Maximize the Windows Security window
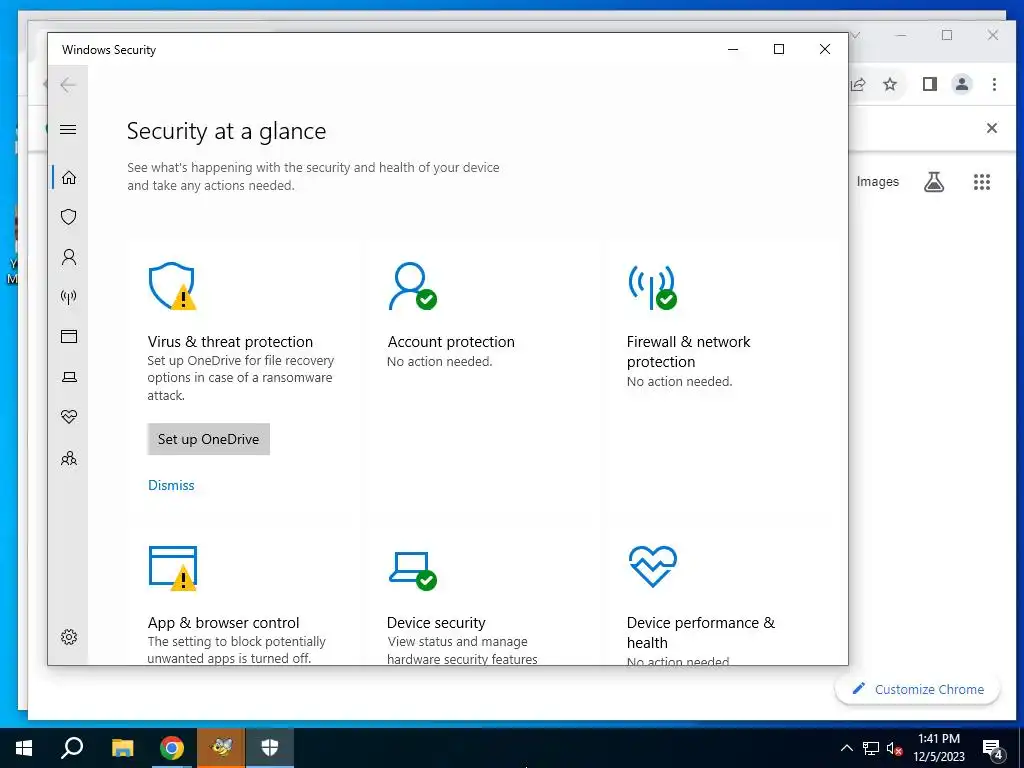 tap(778, 49)
